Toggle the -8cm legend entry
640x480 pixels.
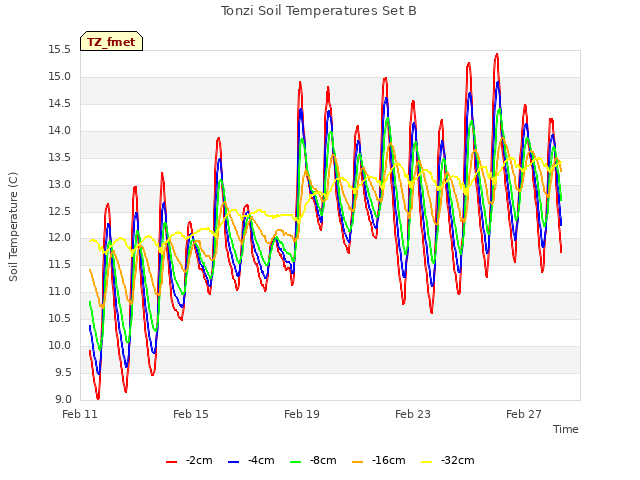click(x=313, y=461)
